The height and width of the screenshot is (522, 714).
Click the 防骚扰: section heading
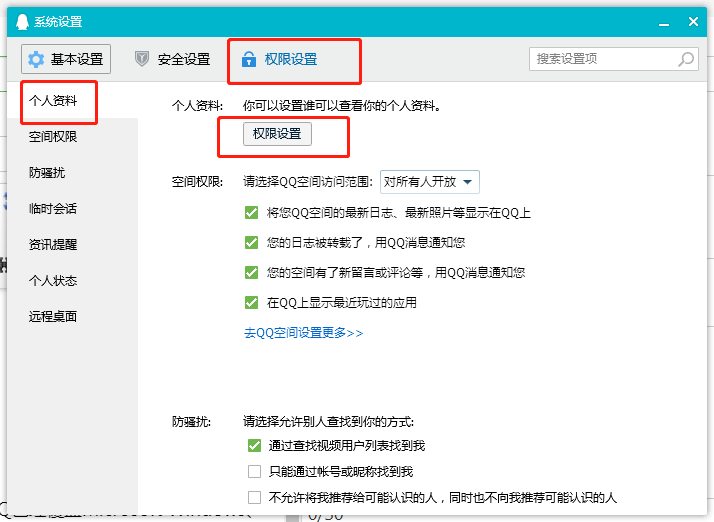(192, 422)
